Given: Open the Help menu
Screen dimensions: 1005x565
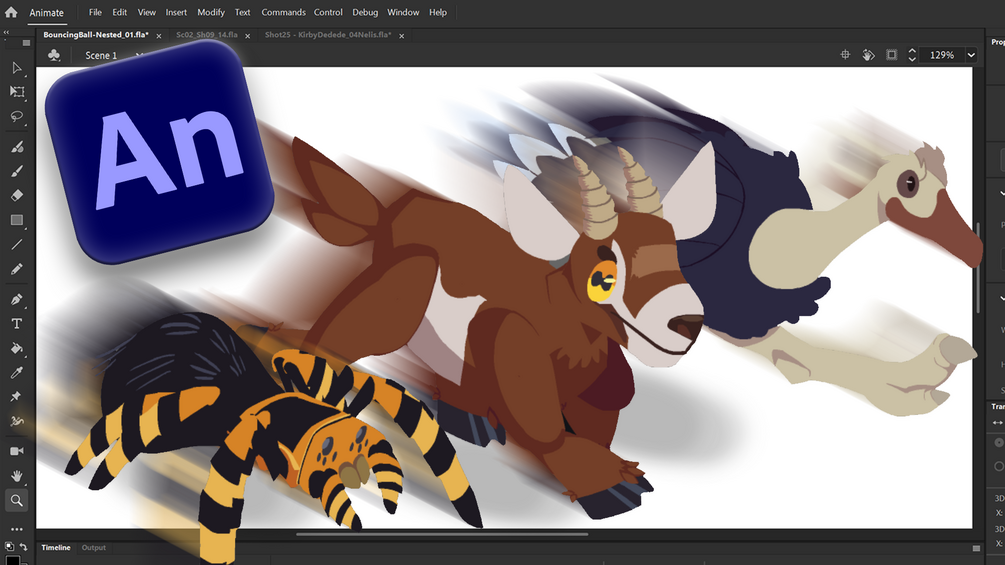Looking at the screenshot, I should tap(438, 12).
